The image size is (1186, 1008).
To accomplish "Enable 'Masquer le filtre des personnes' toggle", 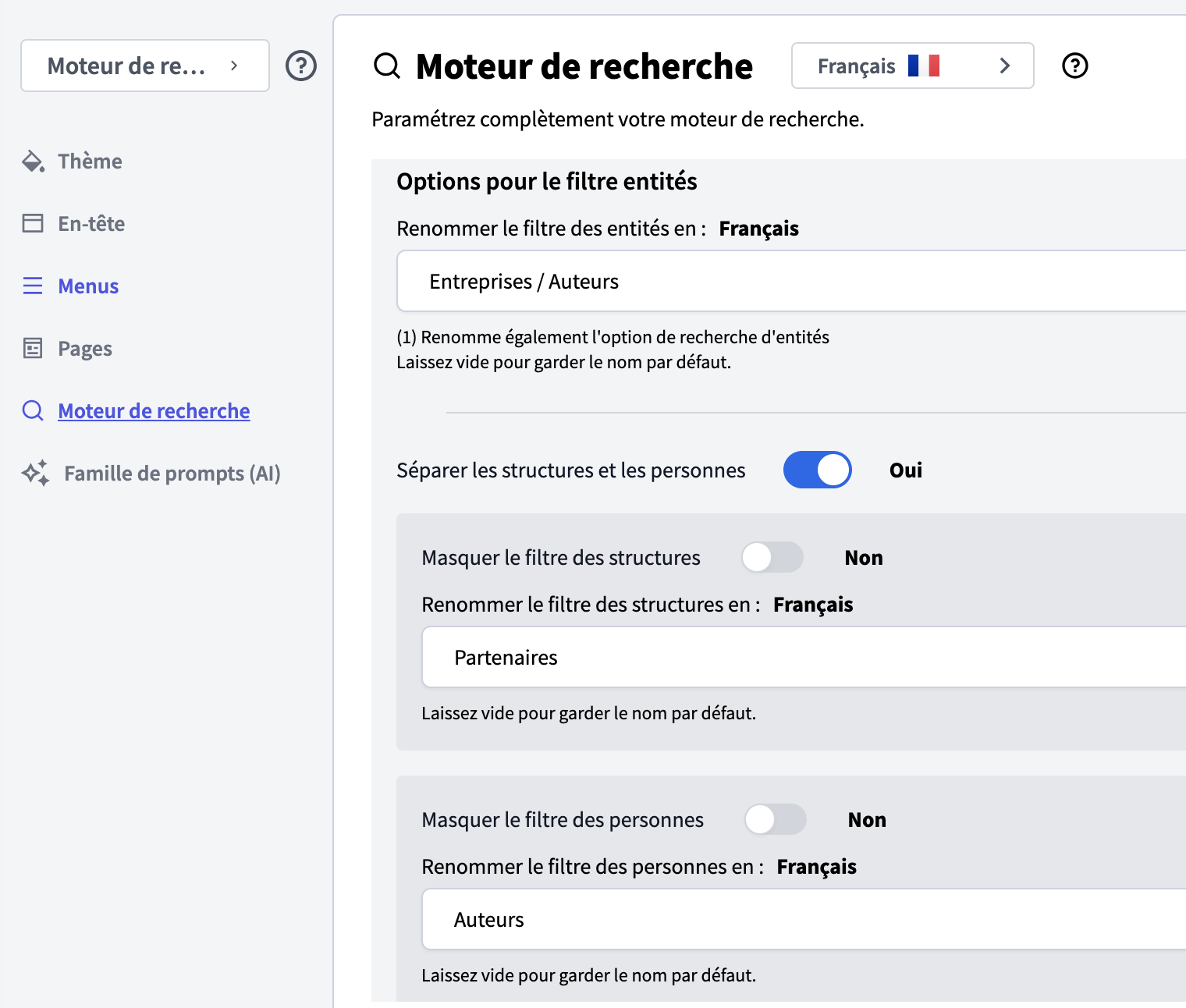I will click(x=775, y=820).
